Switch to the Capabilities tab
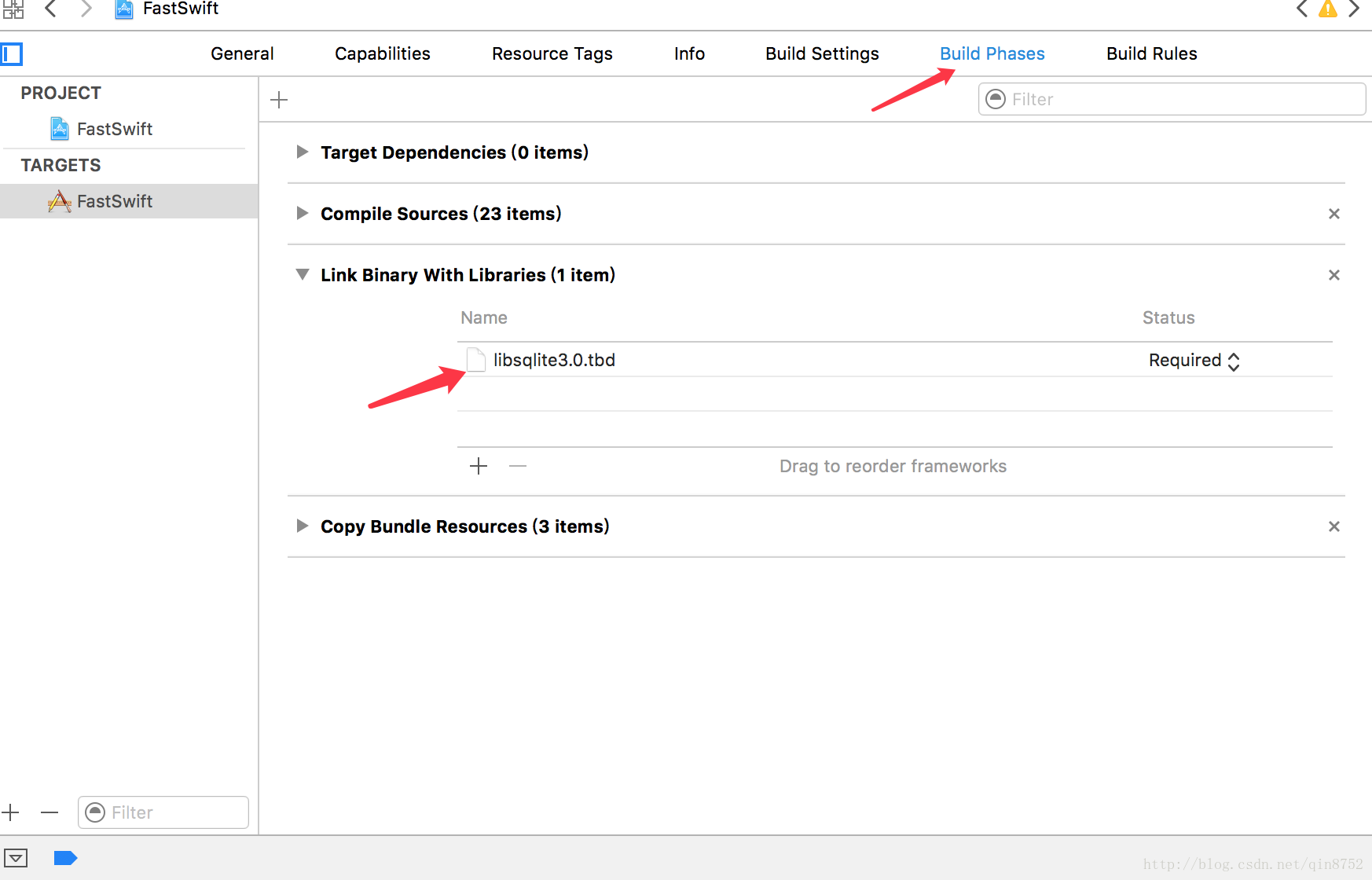 [383, 53]
